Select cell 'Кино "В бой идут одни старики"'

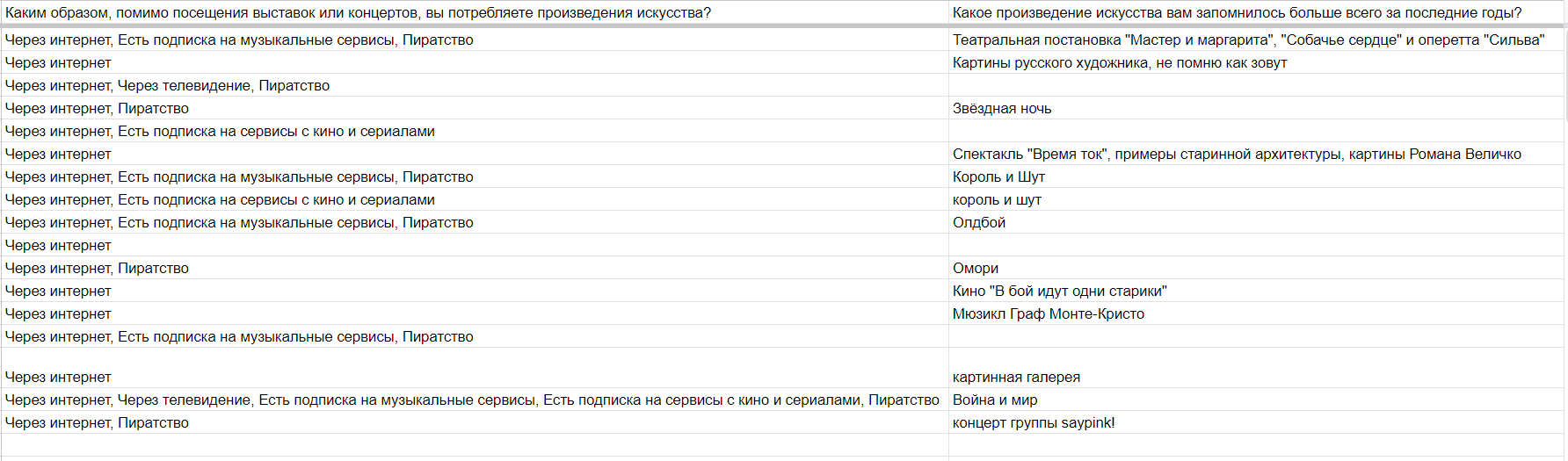pyautogui.click(x=1256, y=291)
